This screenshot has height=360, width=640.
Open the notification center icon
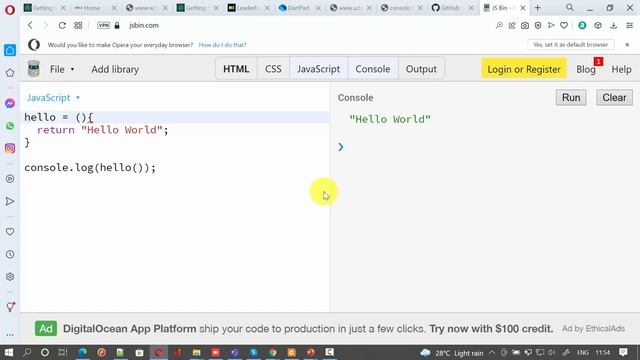(x=623, y=352)
